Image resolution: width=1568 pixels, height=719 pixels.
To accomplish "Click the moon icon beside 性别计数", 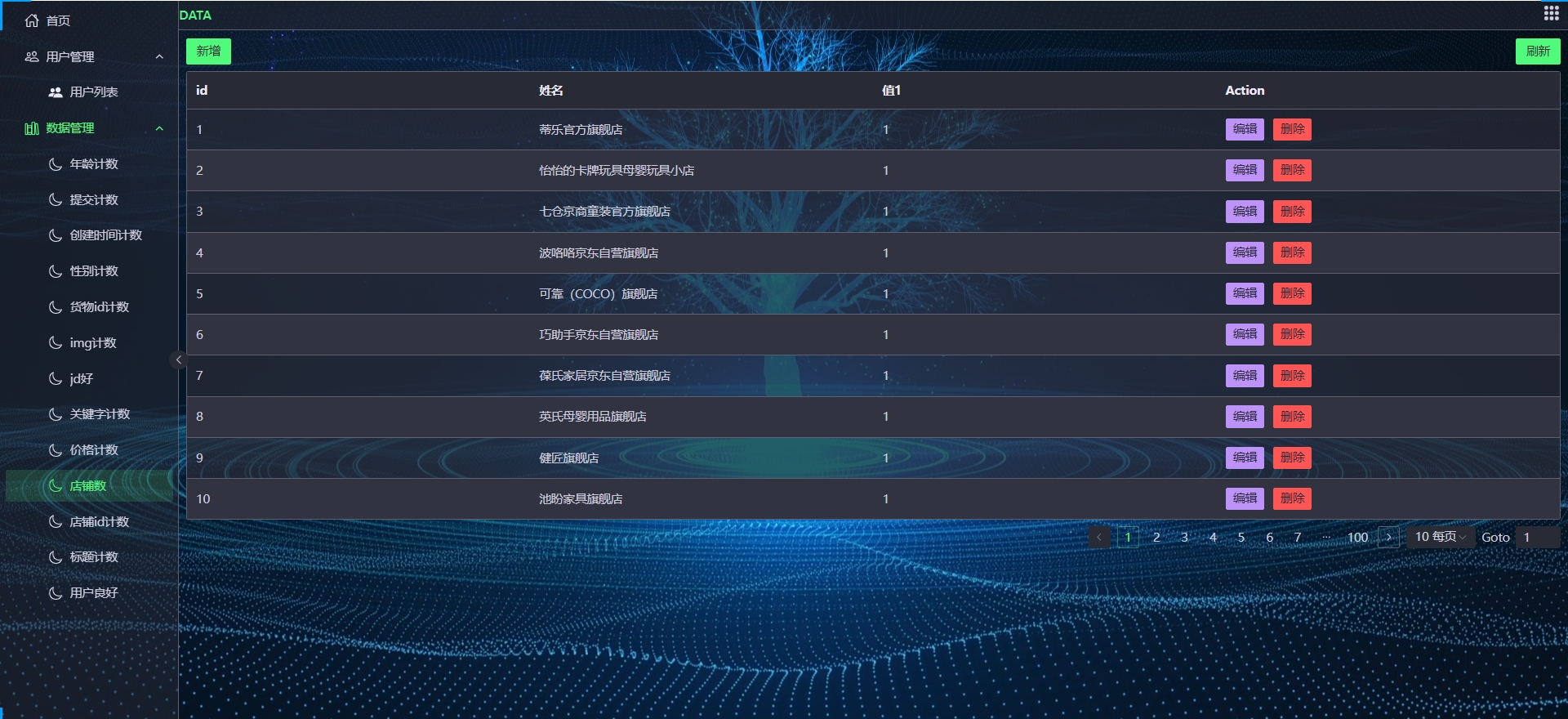I will (56, 271).
